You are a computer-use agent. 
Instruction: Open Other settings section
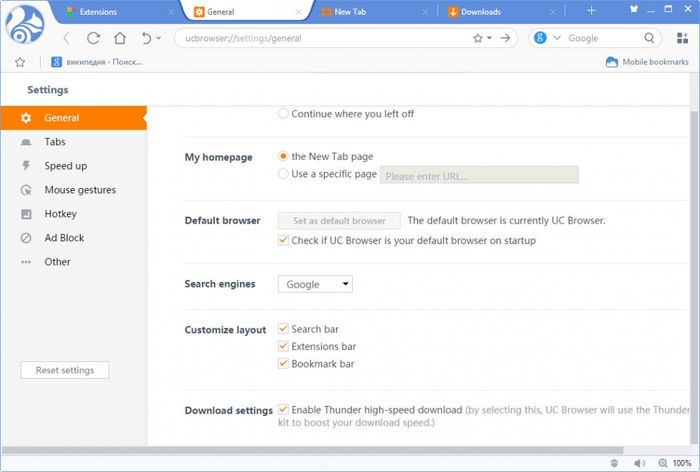[x=74, y=262]
